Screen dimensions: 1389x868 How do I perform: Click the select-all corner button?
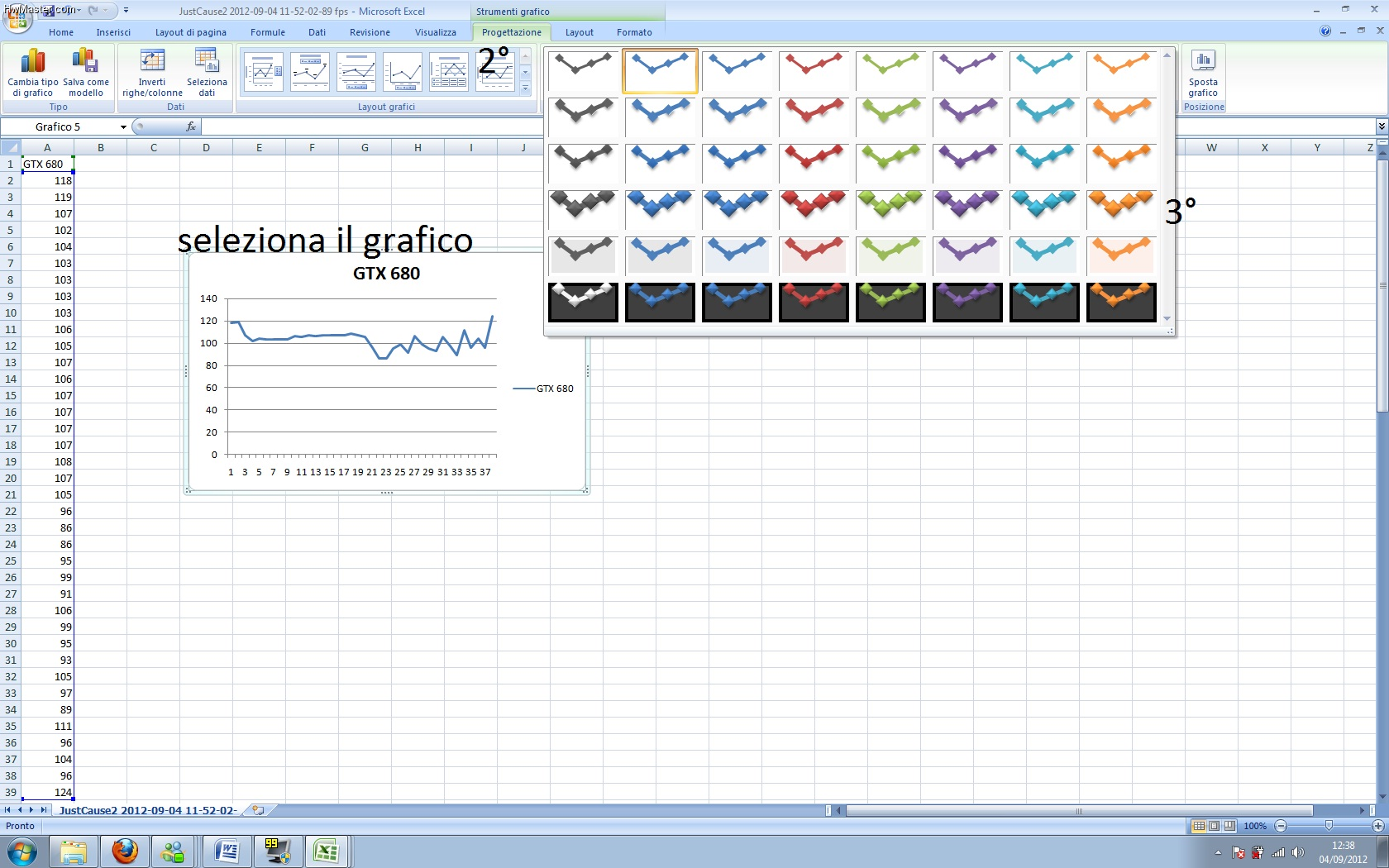tap(10, 148)
